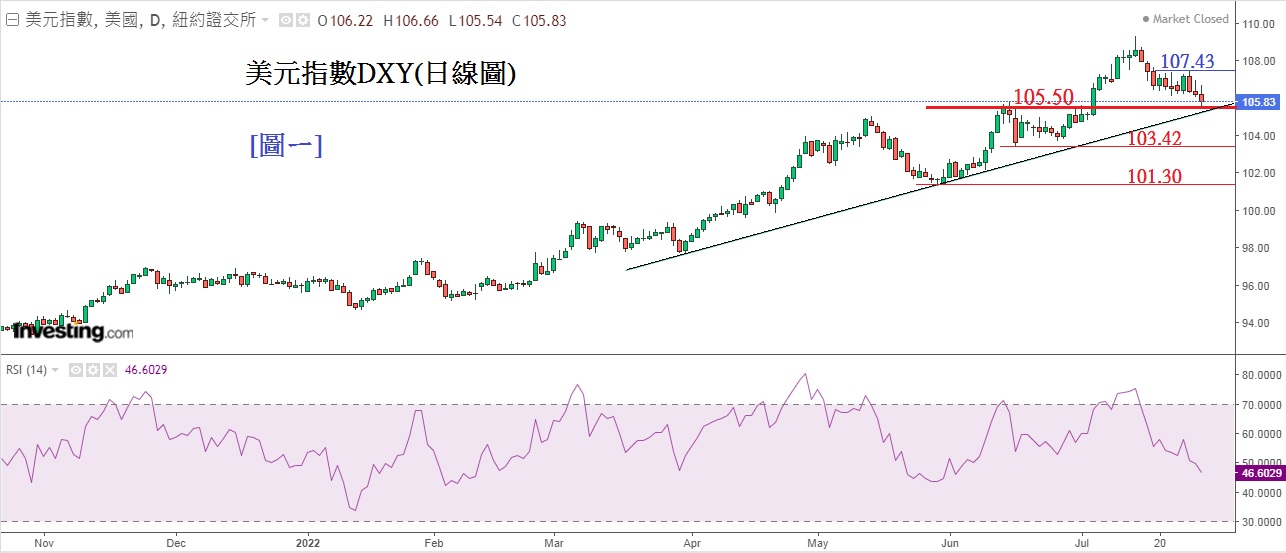Image resolution: width=1286 pixels, height=553 pixels.
Task: Click the [圖一] blue annotation text
Action: (x=285, y=146)
